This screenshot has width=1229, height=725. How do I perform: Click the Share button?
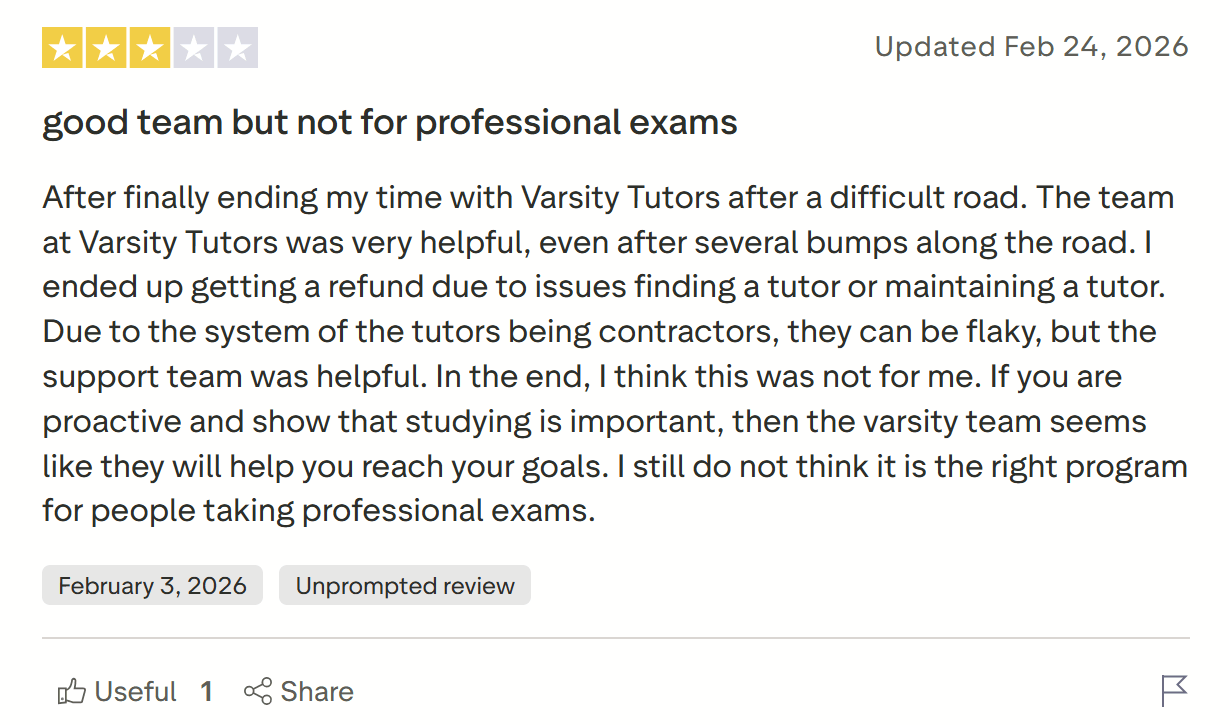tap(298, 691)
